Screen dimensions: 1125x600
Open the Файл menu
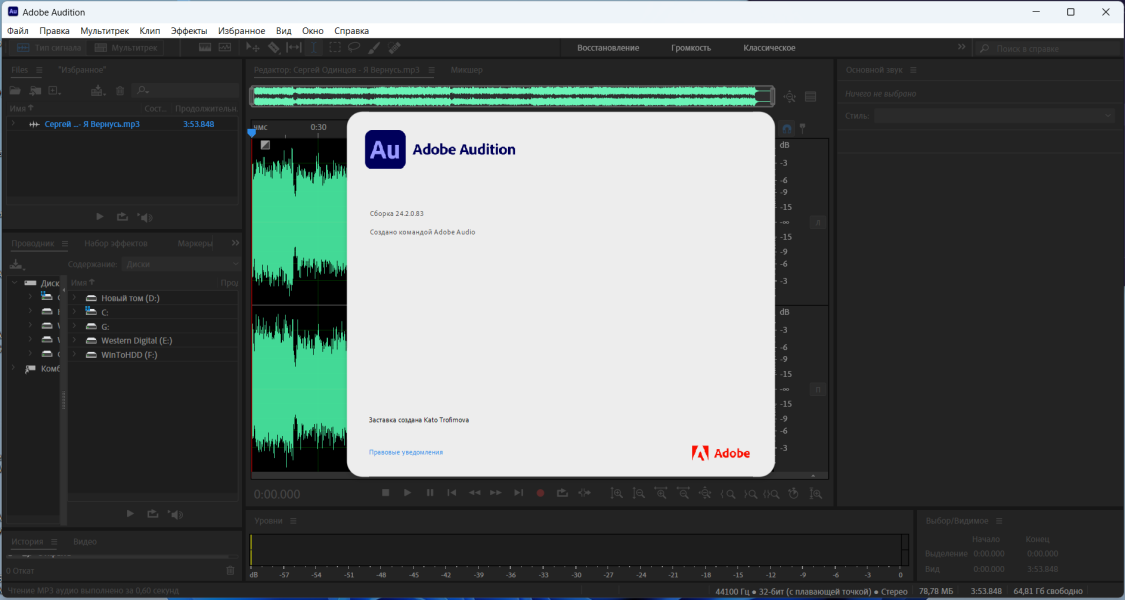pos(18,31)
